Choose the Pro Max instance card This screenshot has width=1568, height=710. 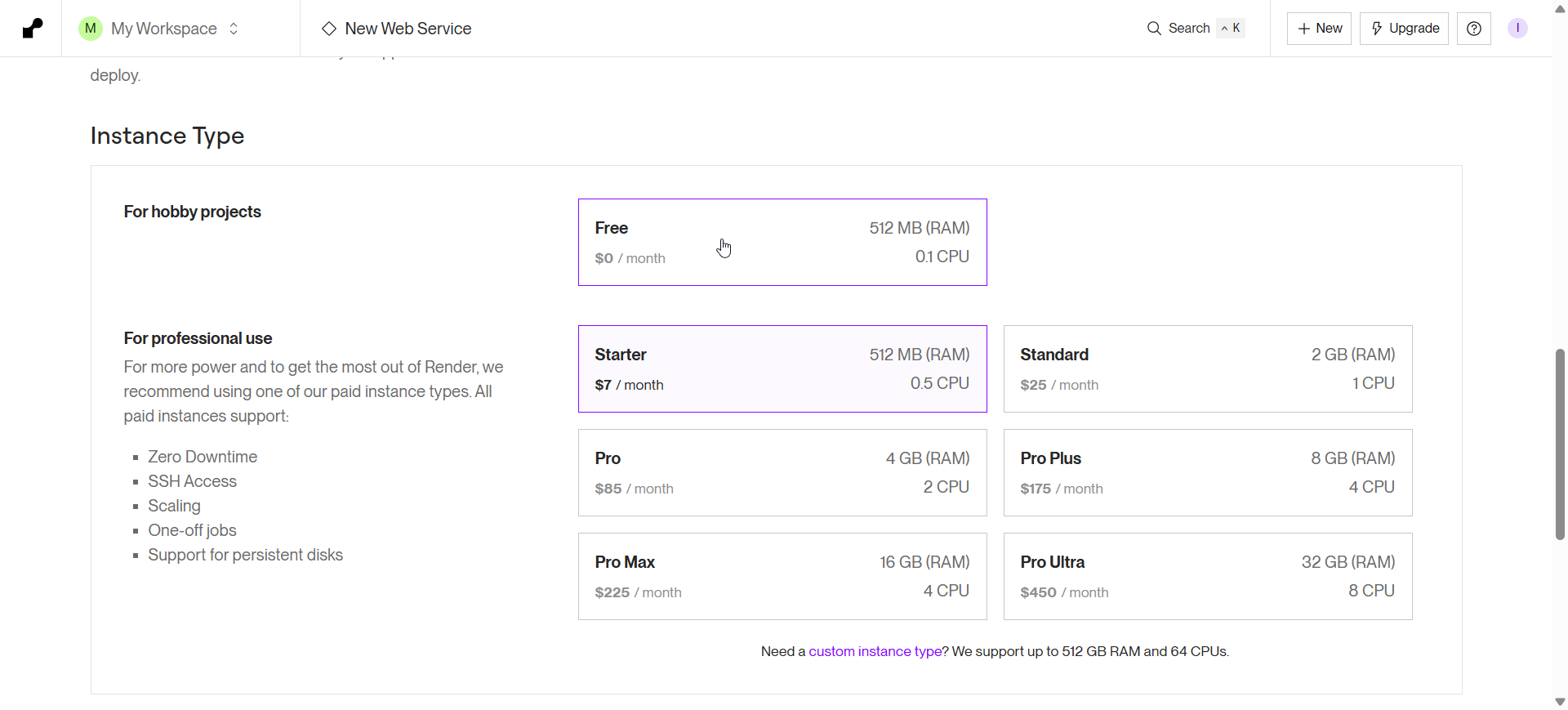coord(782,577)
